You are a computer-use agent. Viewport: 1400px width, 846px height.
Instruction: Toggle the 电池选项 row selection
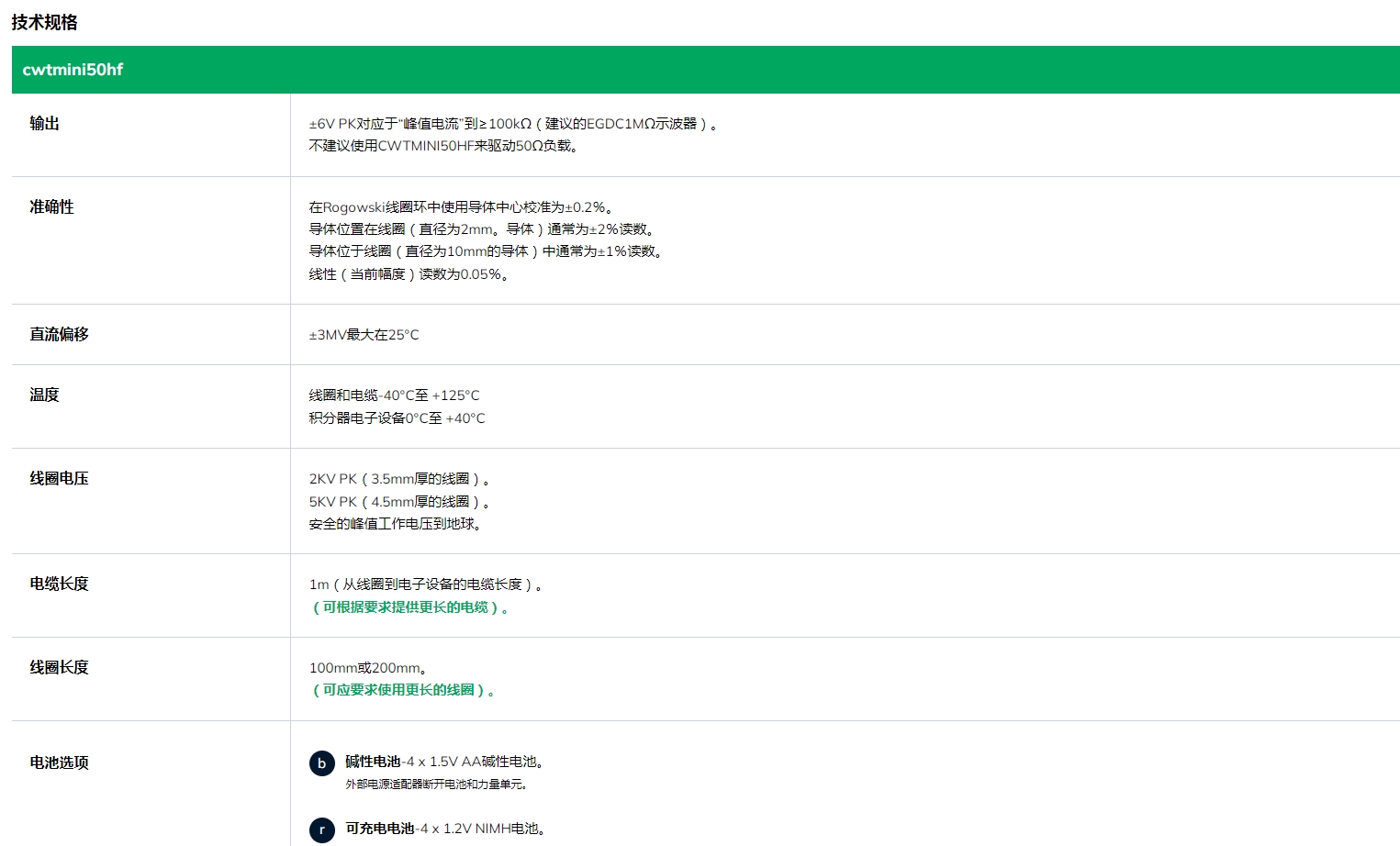tap(57, 763)
